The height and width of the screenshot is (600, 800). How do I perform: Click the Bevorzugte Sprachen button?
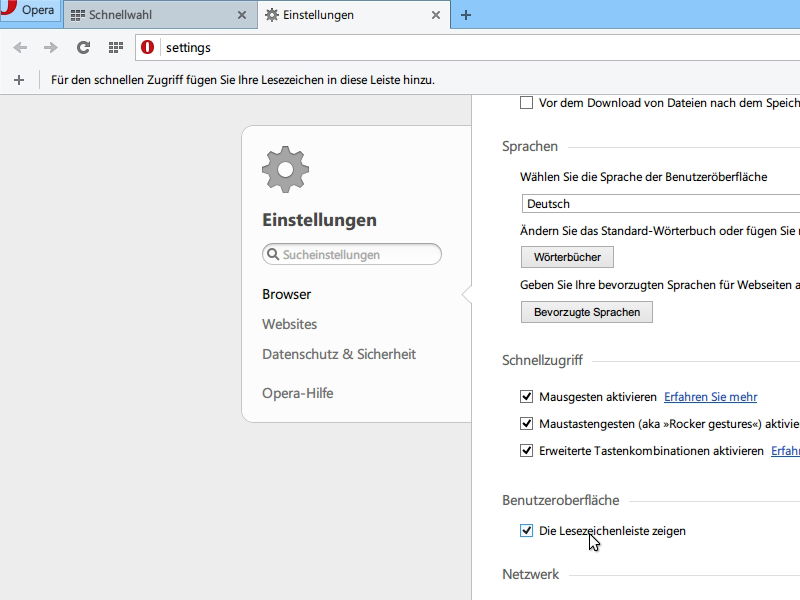(x=587, y=312)
